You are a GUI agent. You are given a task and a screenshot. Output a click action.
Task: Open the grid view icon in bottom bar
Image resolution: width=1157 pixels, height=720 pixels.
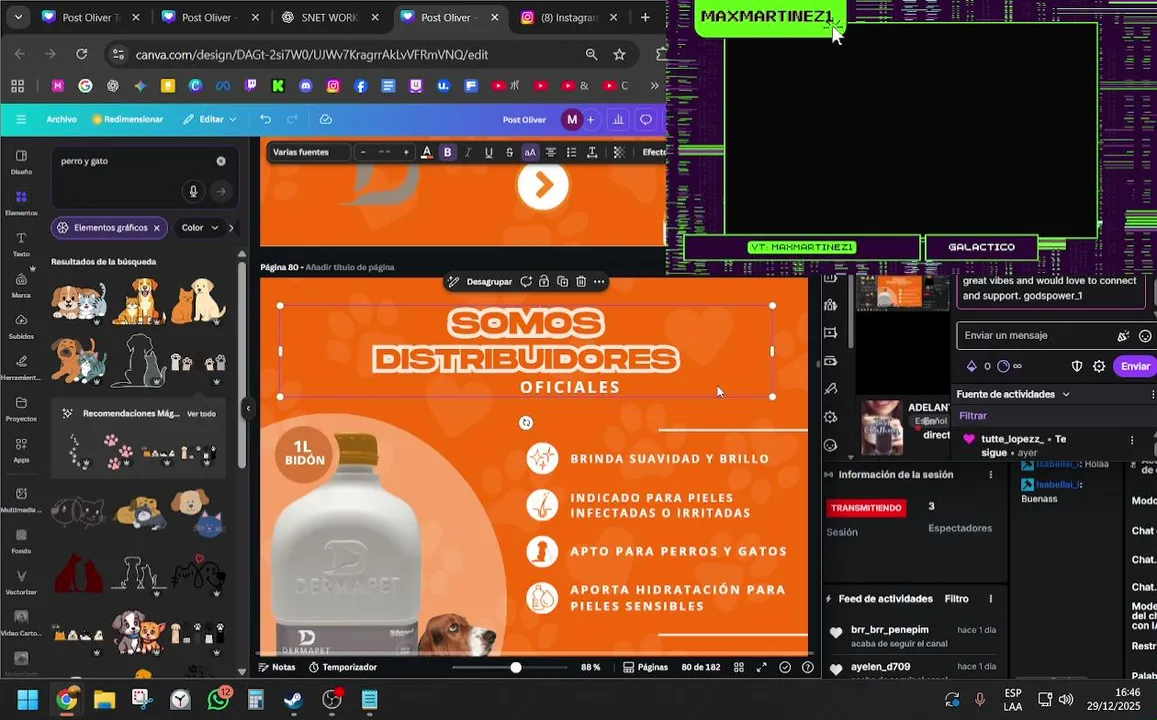(739, 667)
